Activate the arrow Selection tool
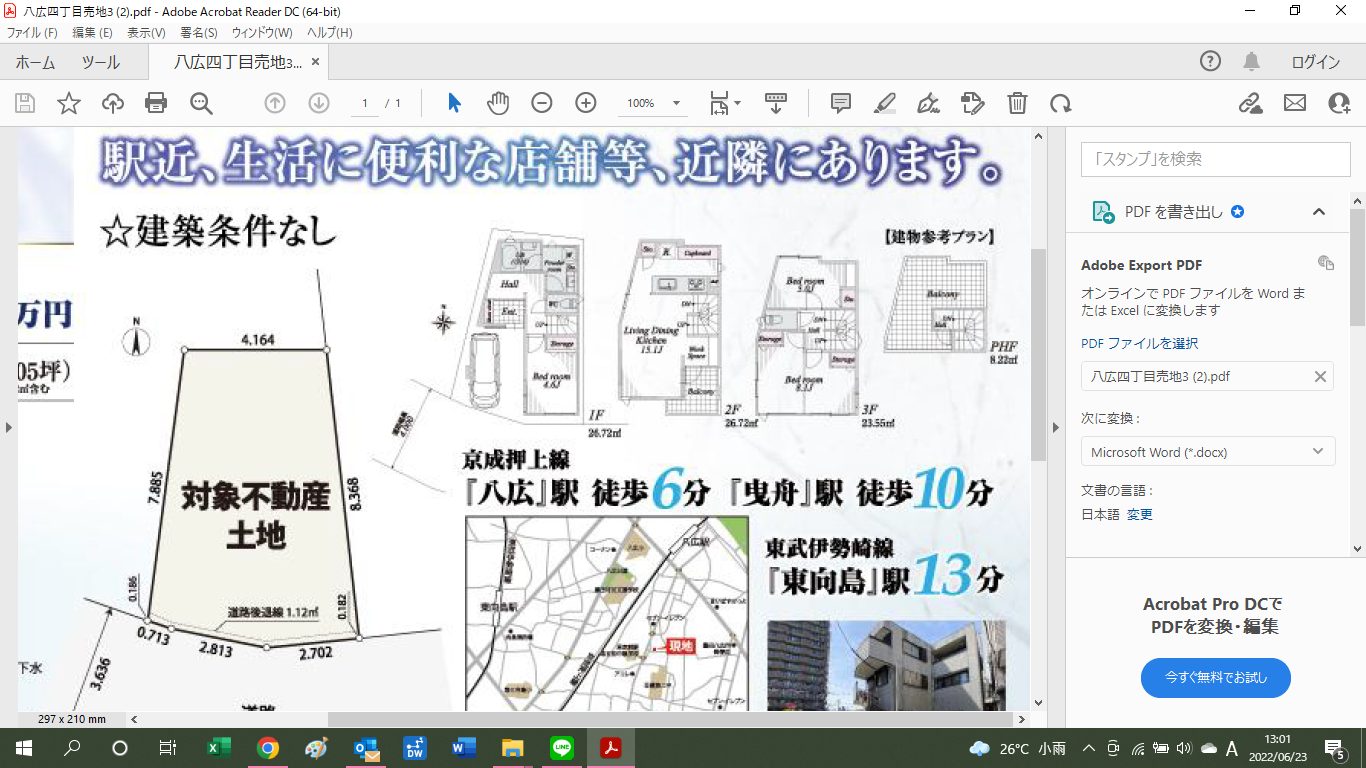 coord(454,103)
